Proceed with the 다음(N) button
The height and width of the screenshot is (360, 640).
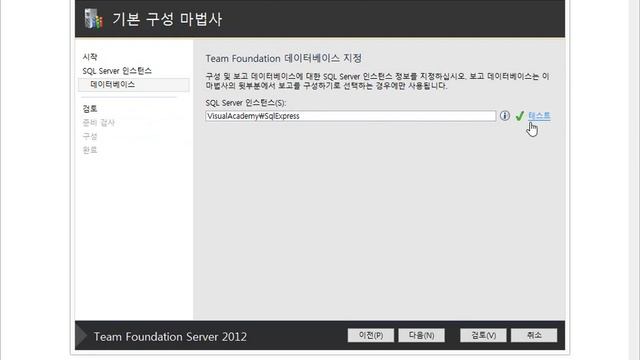click(422, 336)
